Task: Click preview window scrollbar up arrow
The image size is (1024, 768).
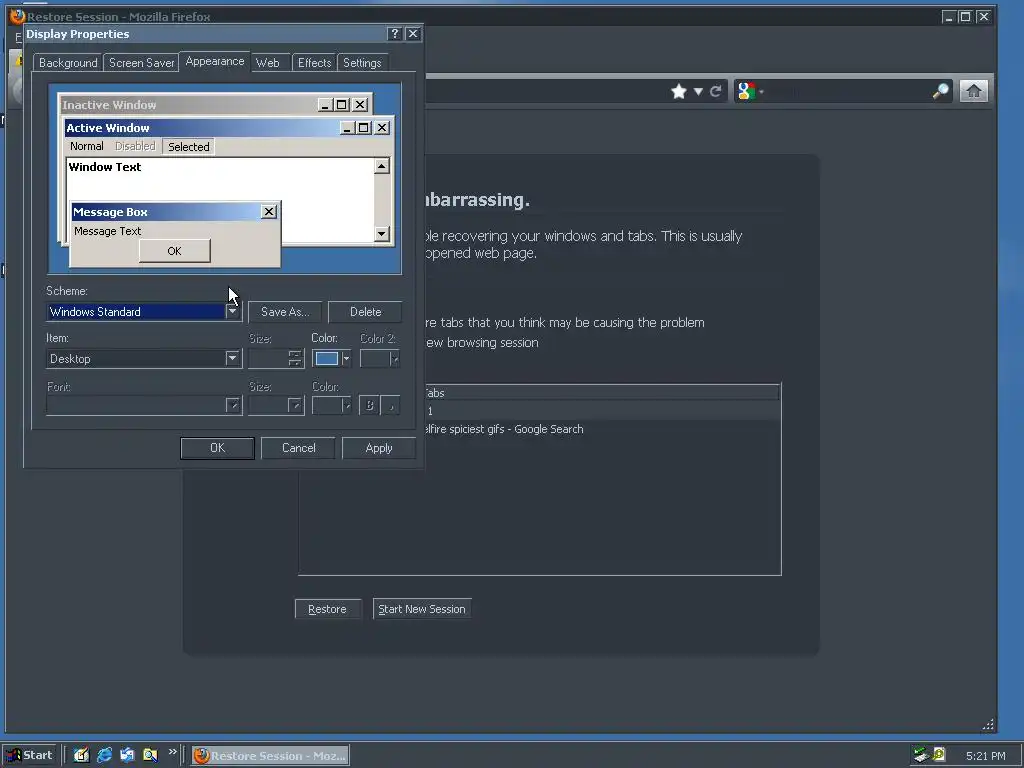Action: tap(382, 166)
